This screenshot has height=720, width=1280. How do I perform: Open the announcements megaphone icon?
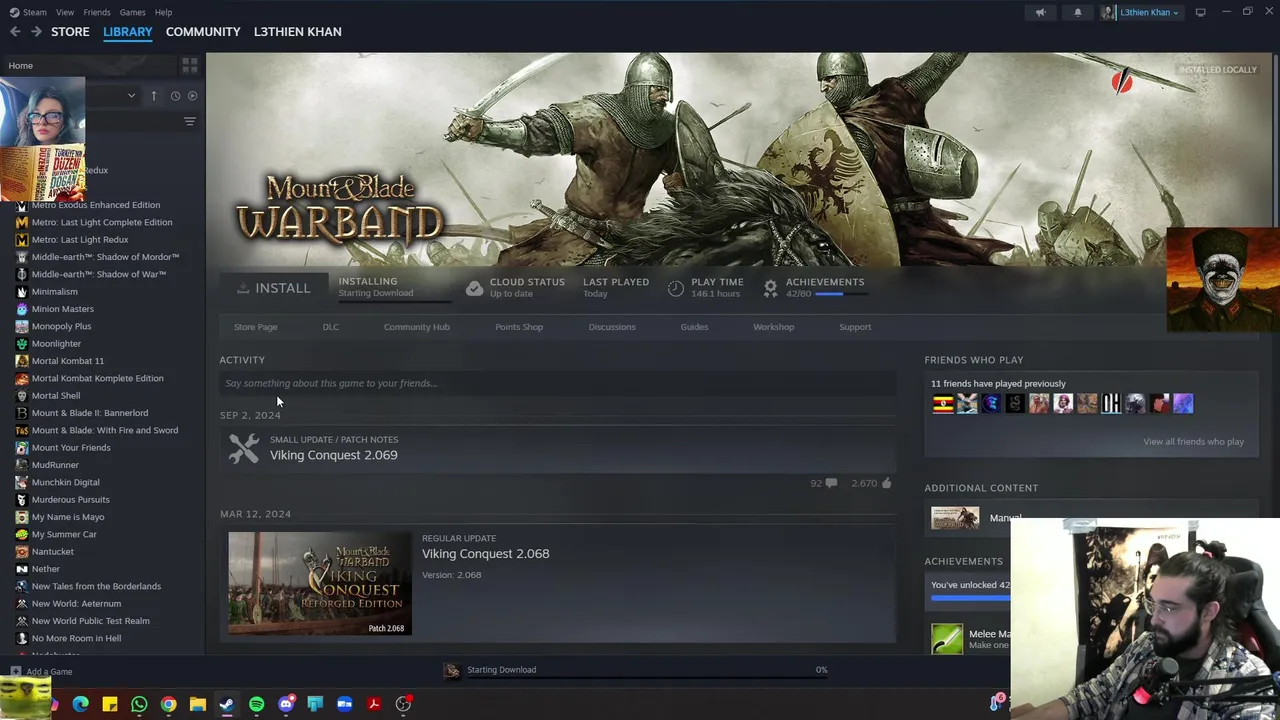tap(1040, 12)
